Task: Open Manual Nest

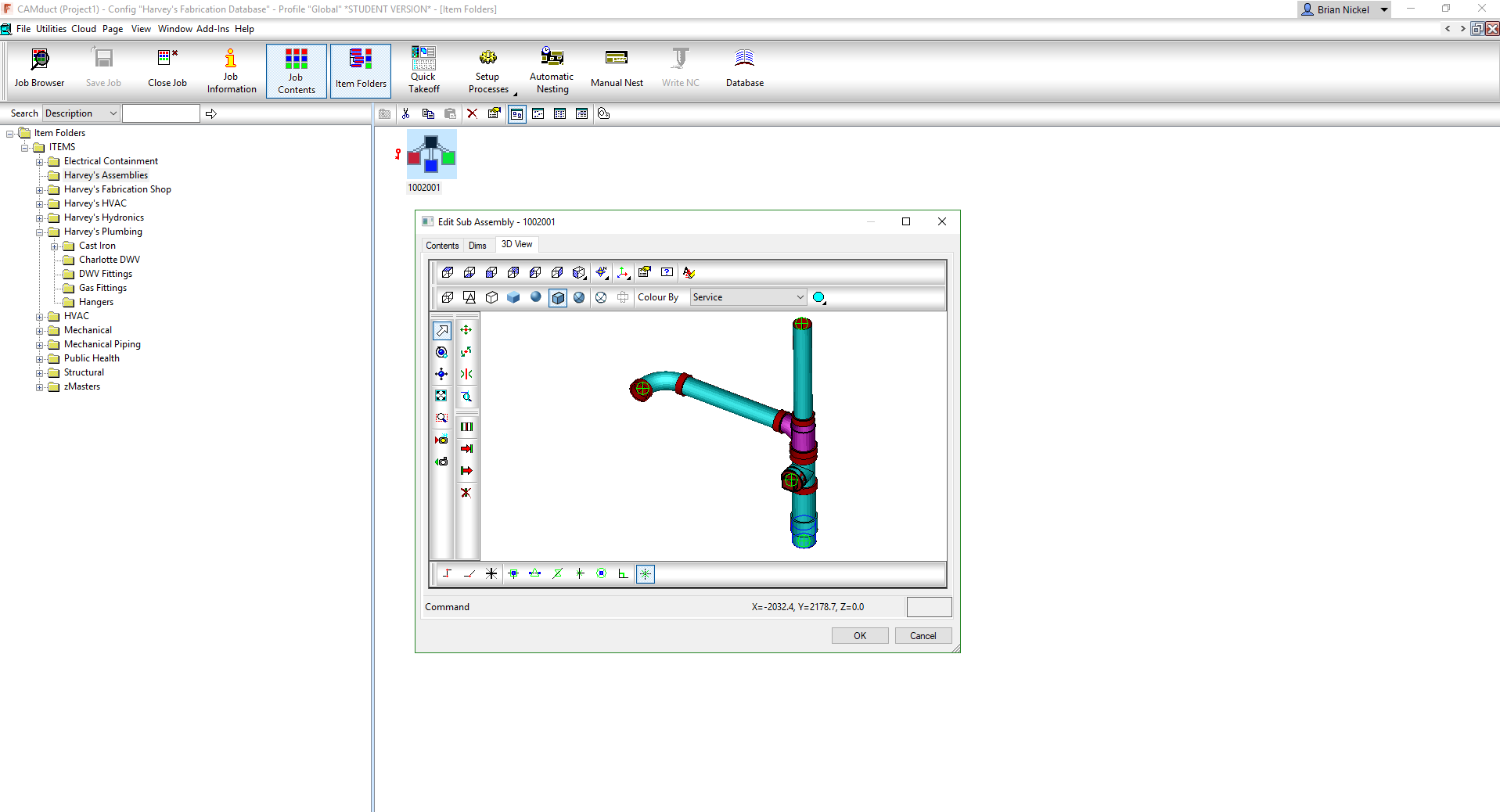Action: [x=617, y=70]
